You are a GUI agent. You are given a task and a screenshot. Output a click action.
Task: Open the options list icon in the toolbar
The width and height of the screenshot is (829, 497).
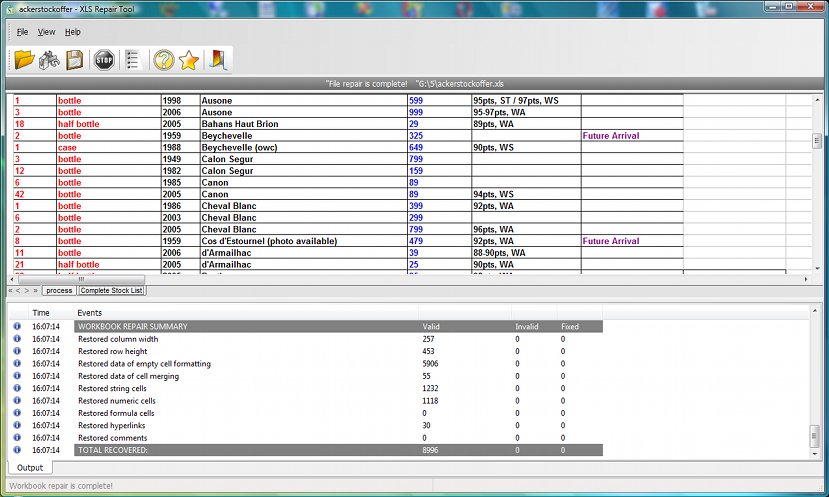(133, 60)
